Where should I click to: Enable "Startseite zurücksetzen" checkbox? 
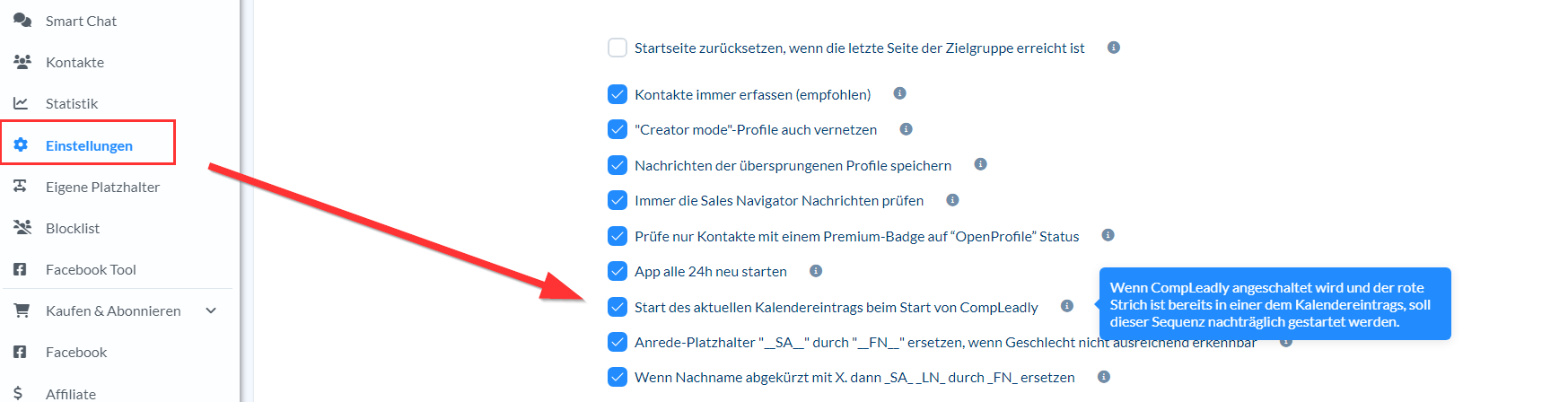(618, 48)
